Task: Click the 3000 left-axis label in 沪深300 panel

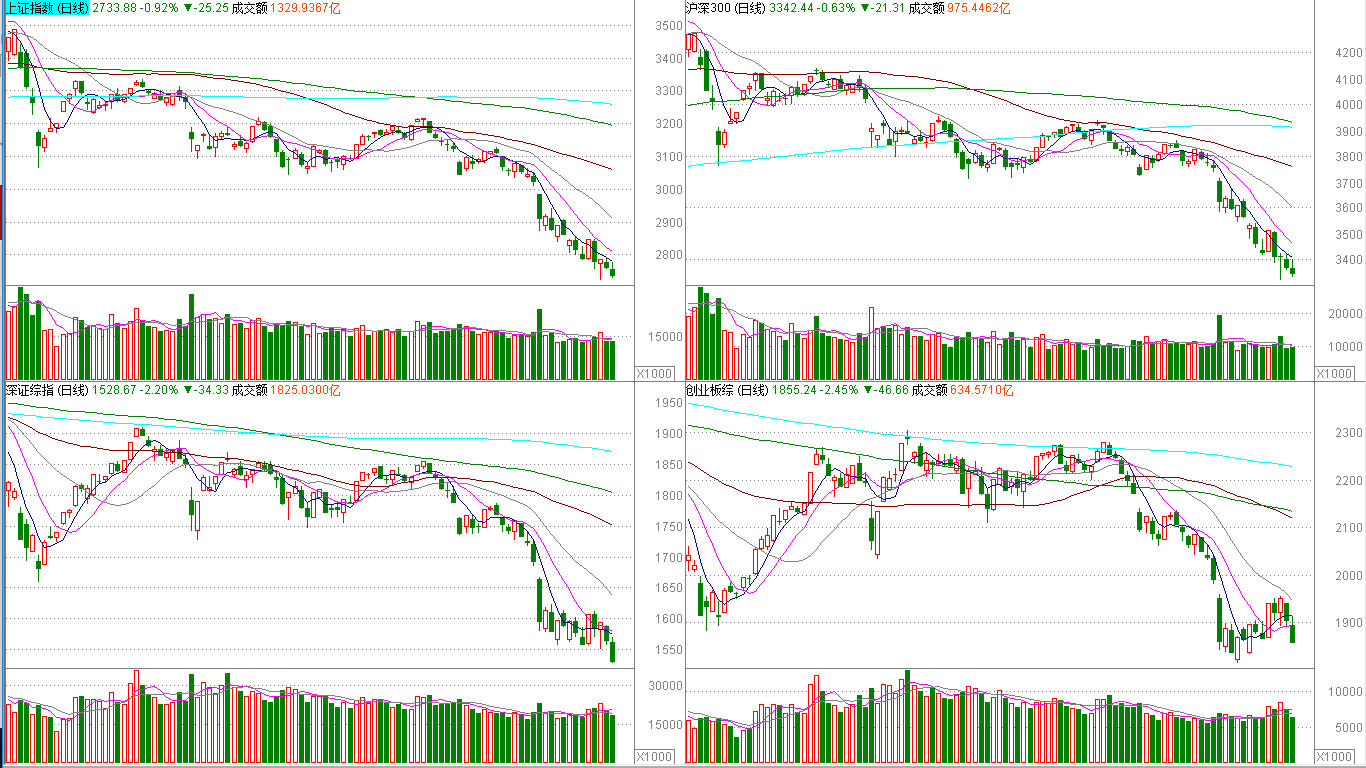Action: point(669,190)
